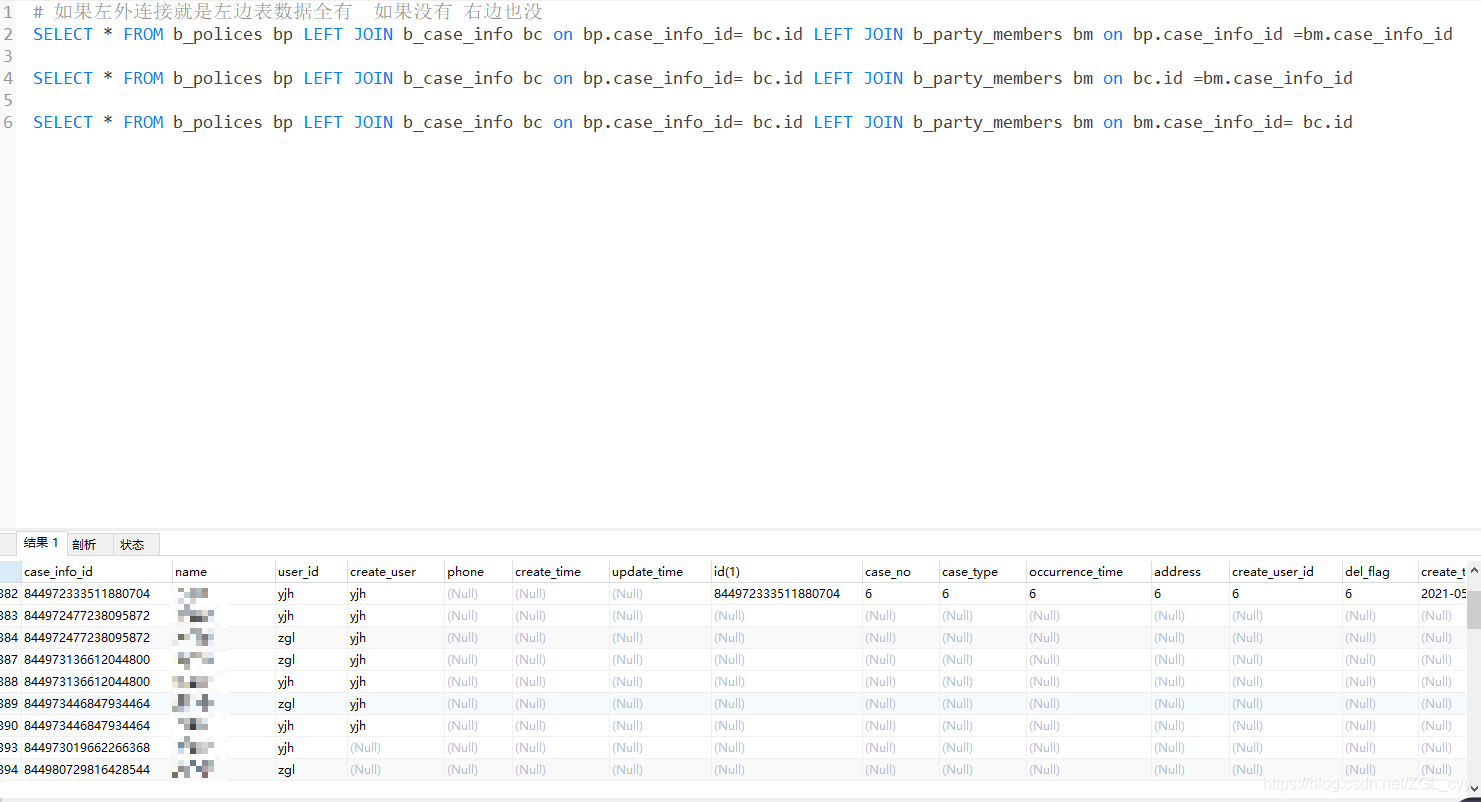Click the SELECT keyword on line 4
This screenshot has height=802, width=1481.
tap(63, 78)
